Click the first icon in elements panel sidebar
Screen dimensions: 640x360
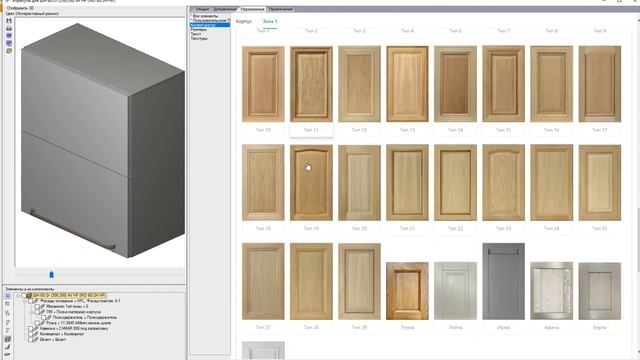click(x=7, y=296)
